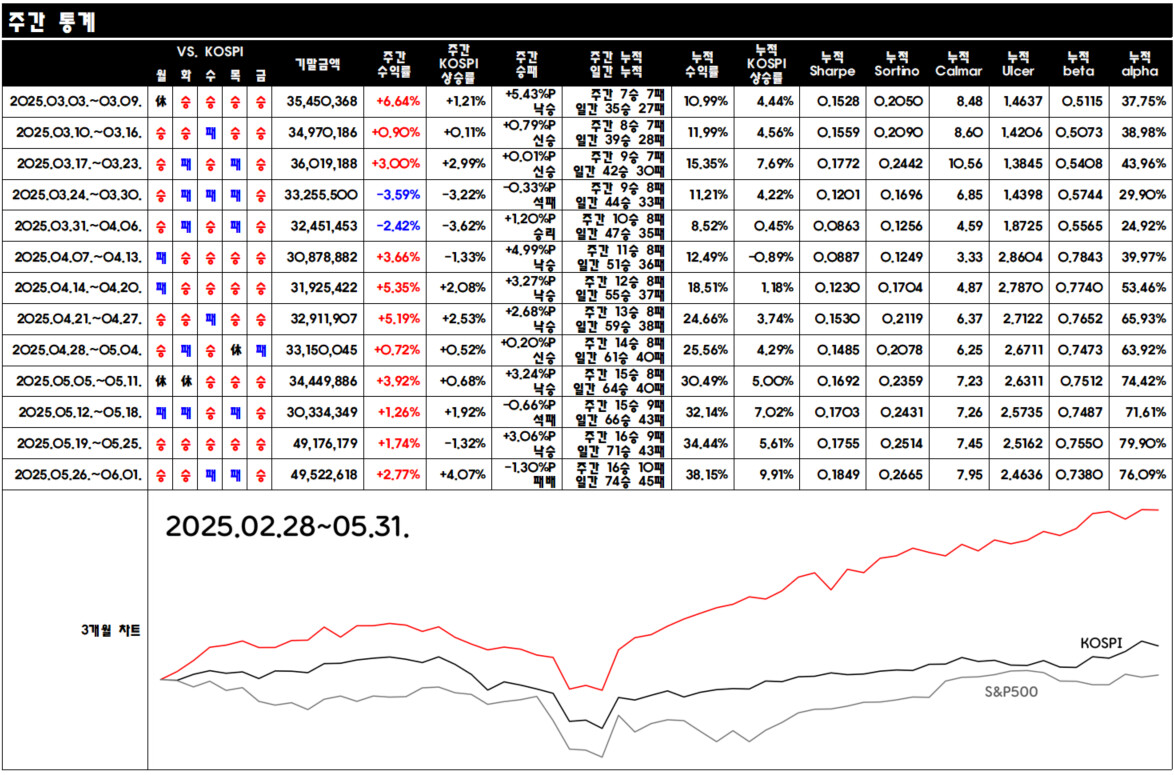This screenshot has width=1174, height=775.
Task: Click the weekly KOSPI change -3.62%
Action: point(464,225)
